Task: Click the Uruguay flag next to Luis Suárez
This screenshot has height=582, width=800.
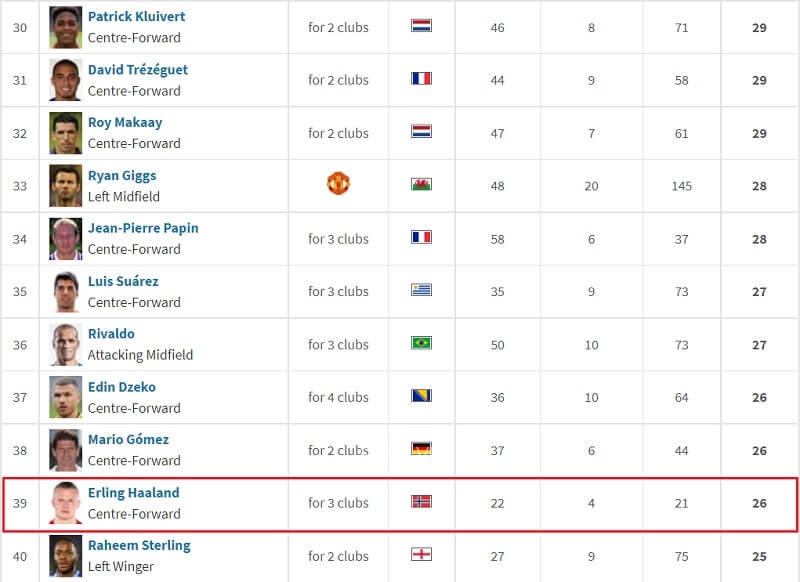Action: [421, 291]
